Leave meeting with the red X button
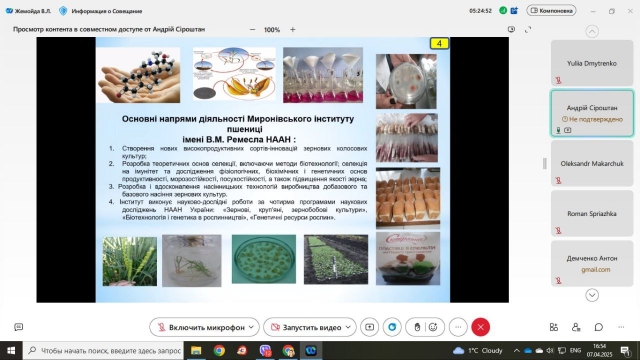640x360 pixels. [x=480, y=327]
